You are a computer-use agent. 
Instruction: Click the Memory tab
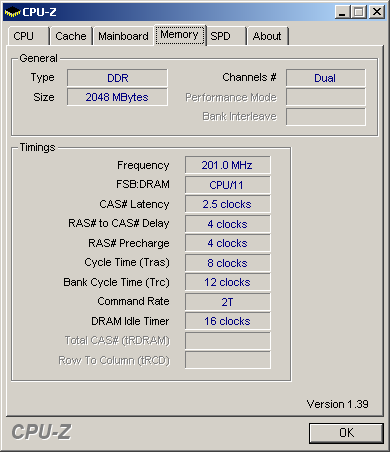(x=180, y=35)
